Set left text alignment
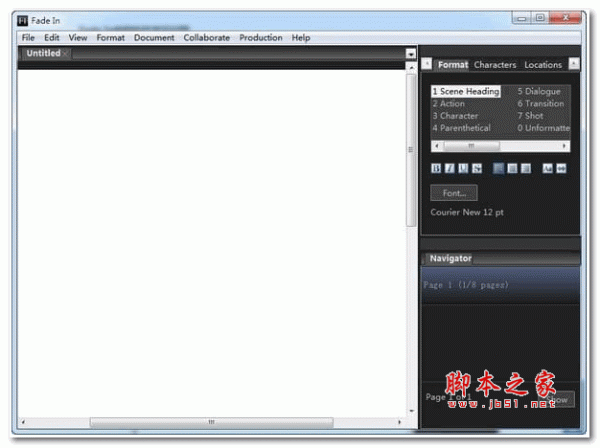600x448 pixels. coord(498,168)
